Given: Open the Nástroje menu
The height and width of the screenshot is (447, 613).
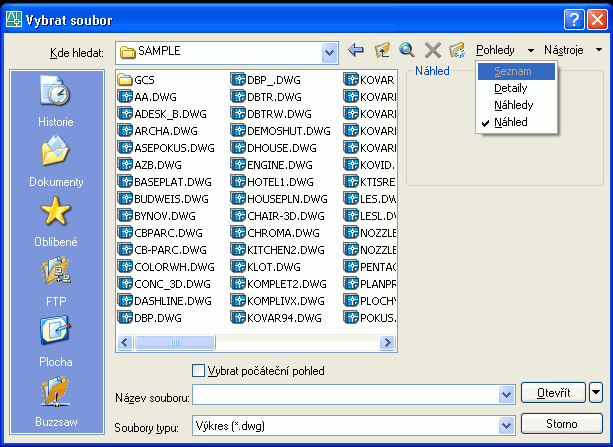Looking at the screenshot, I should pos(569,49).
